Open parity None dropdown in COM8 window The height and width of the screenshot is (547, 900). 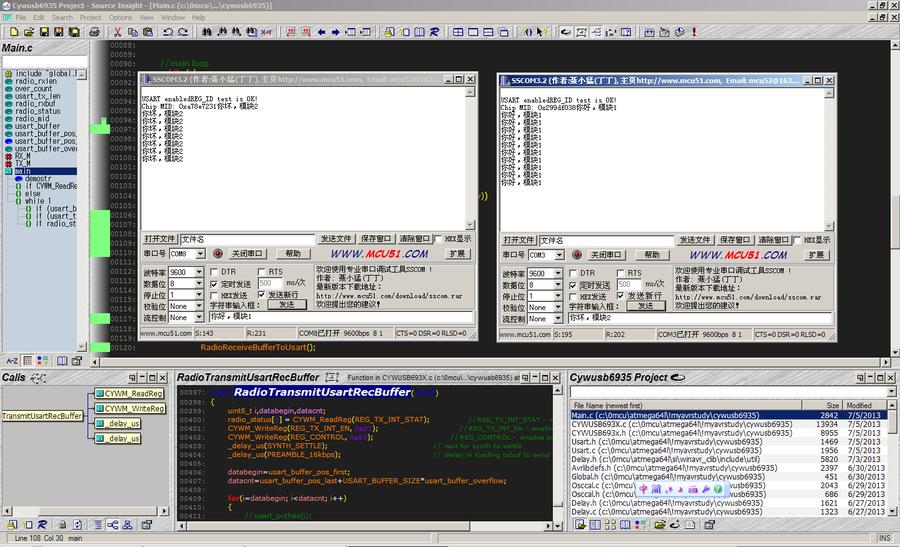[199, 306]
